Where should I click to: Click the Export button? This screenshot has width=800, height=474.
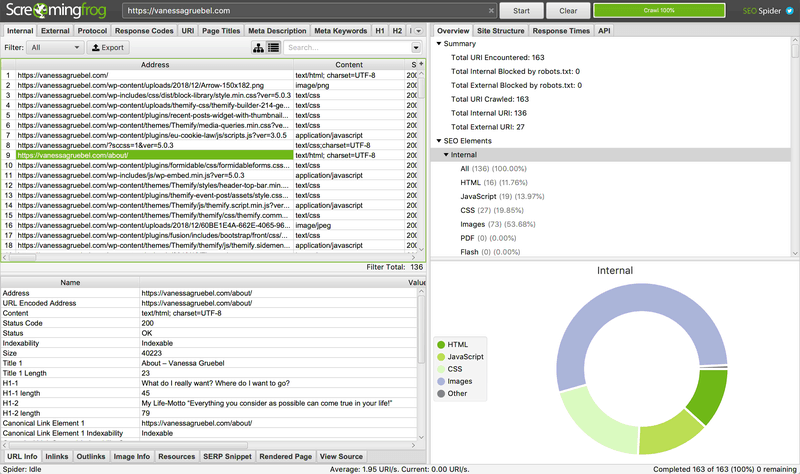pos(108,47)
